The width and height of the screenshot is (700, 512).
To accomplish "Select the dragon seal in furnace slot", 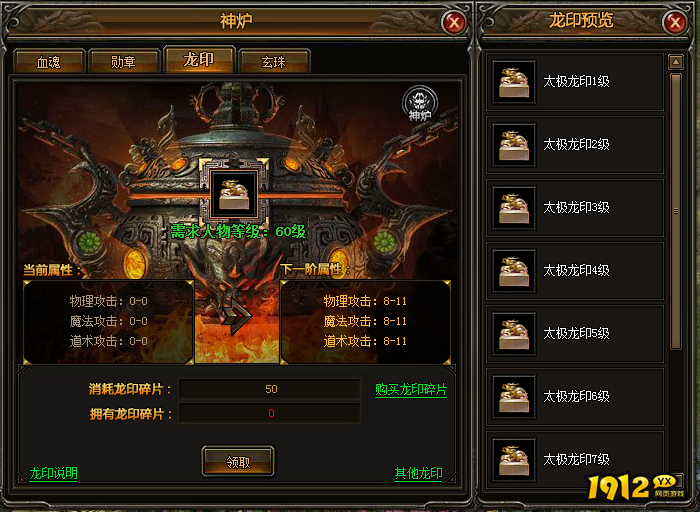I will tap(234, 194).
